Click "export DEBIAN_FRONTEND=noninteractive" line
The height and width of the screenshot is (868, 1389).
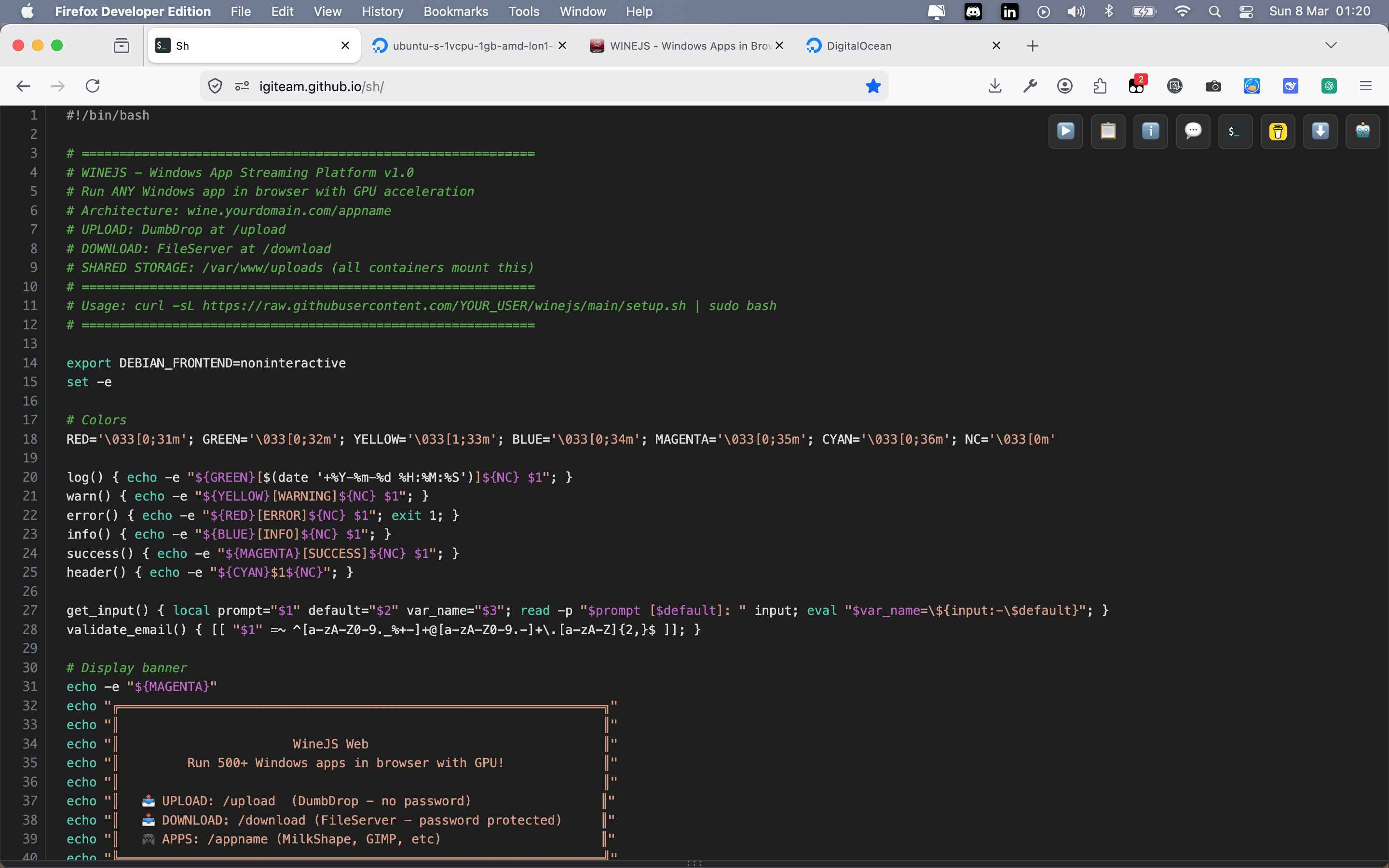point(206,363)
